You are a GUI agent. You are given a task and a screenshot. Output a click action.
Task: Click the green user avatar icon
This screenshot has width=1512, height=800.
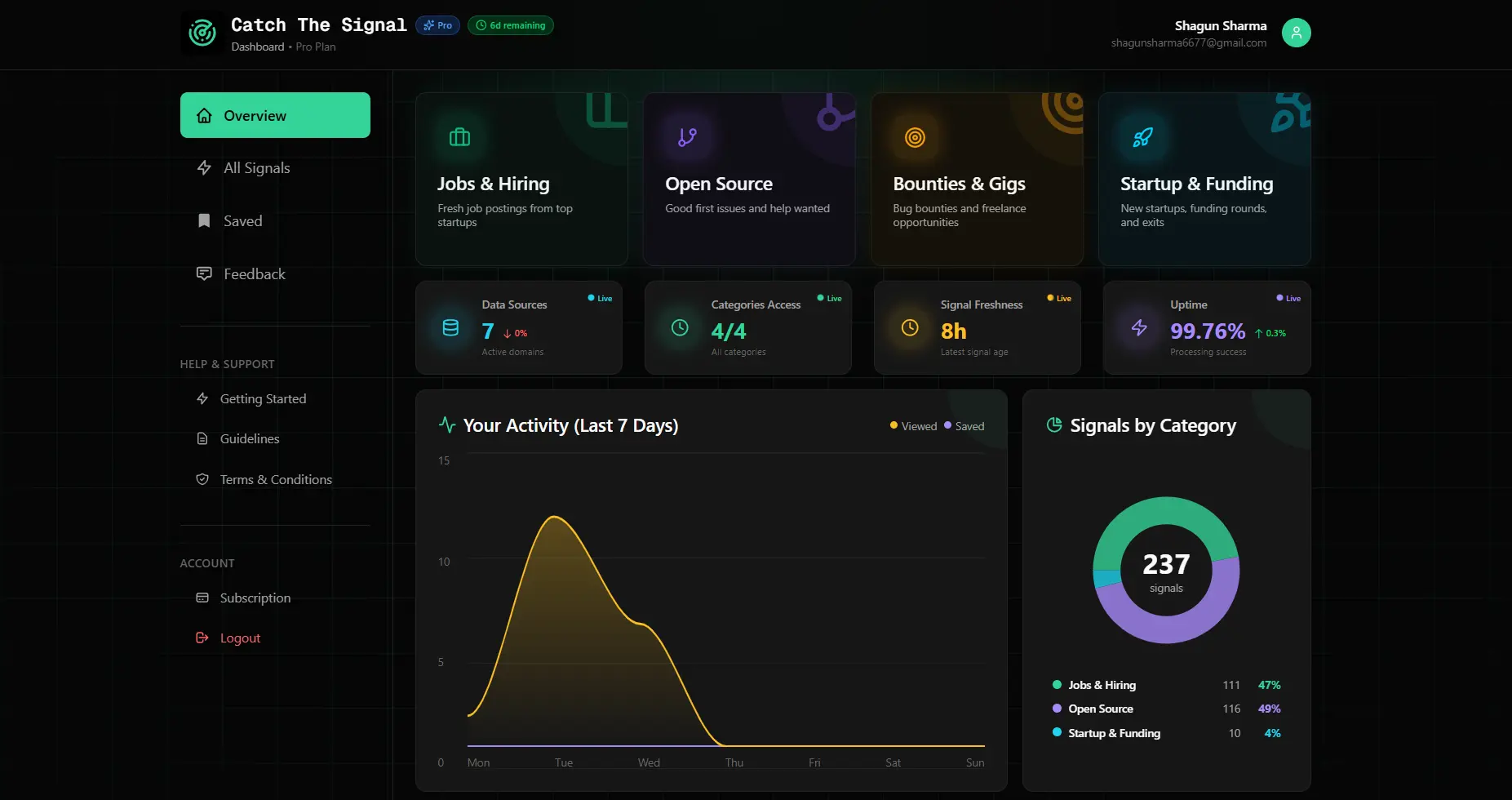1296,33
